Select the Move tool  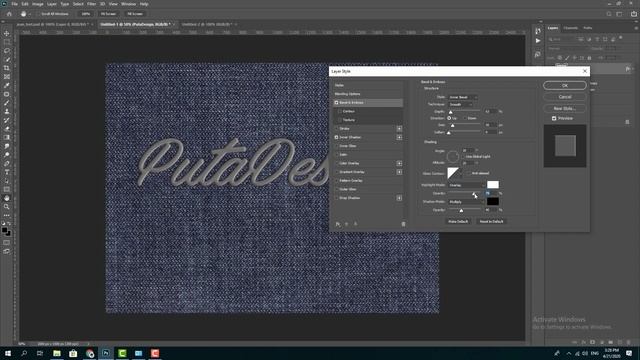pos(7,33)
